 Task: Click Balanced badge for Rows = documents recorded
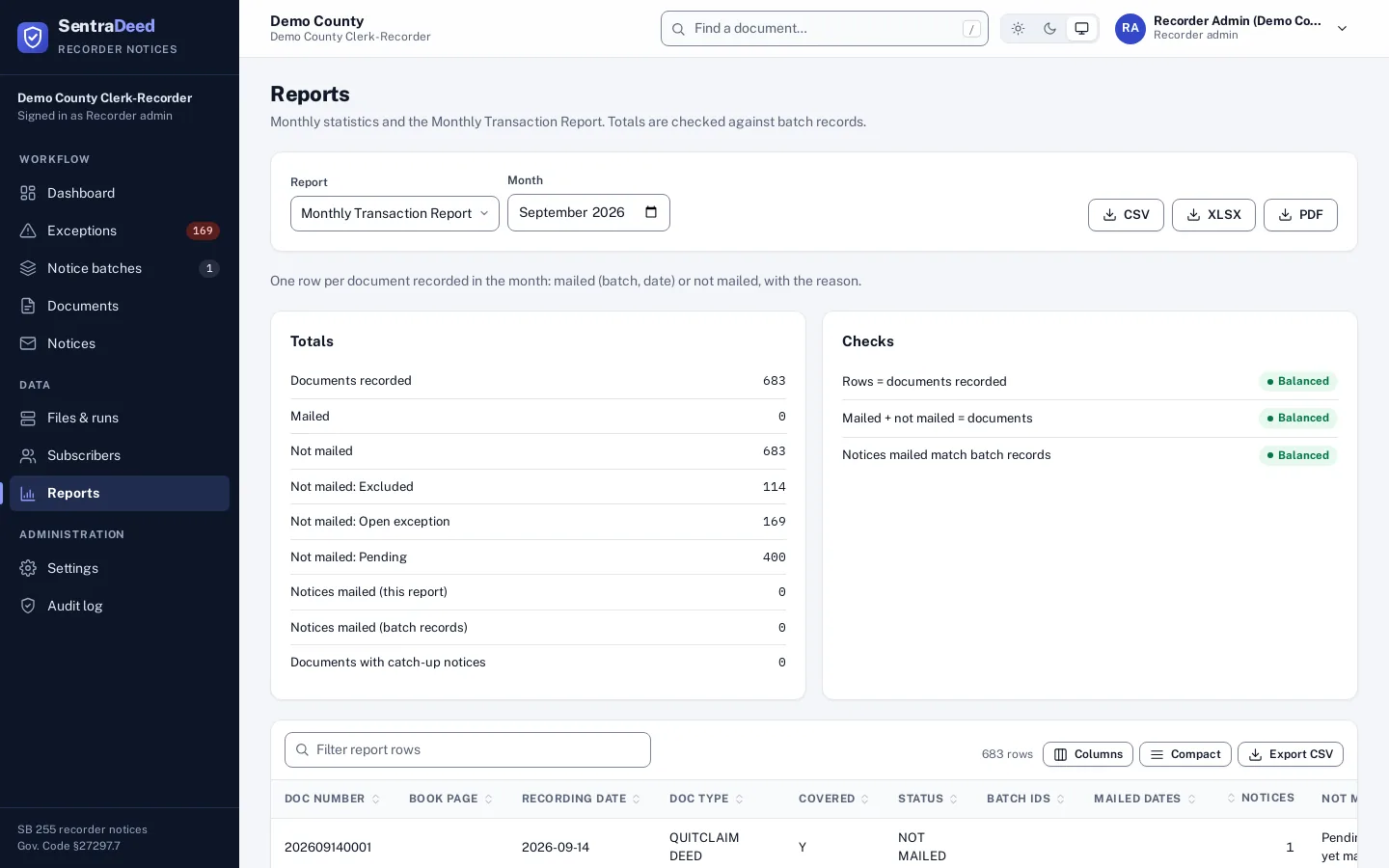(x=1298, y=382)
